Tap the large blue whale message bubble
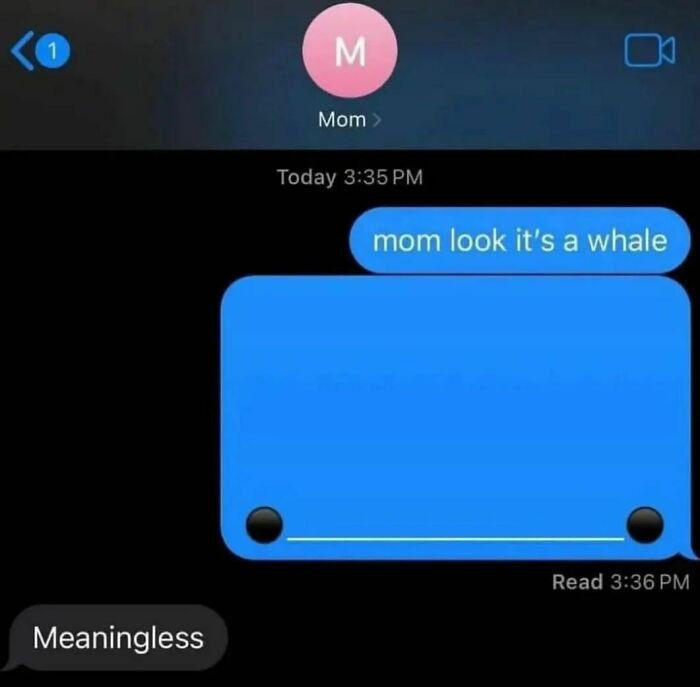700x687 pixels. point(456,417)
